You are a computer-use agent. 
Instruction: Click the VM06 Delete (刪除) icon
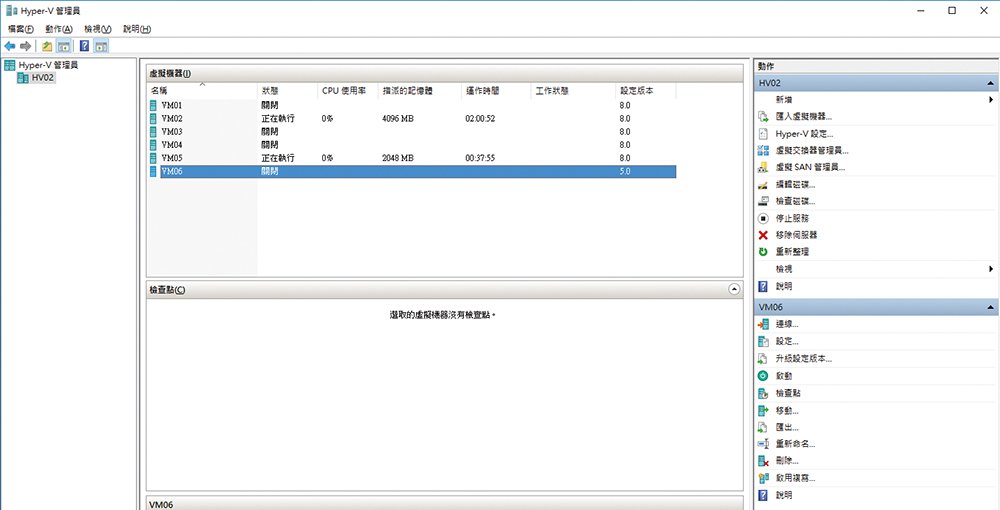[763, 461]
